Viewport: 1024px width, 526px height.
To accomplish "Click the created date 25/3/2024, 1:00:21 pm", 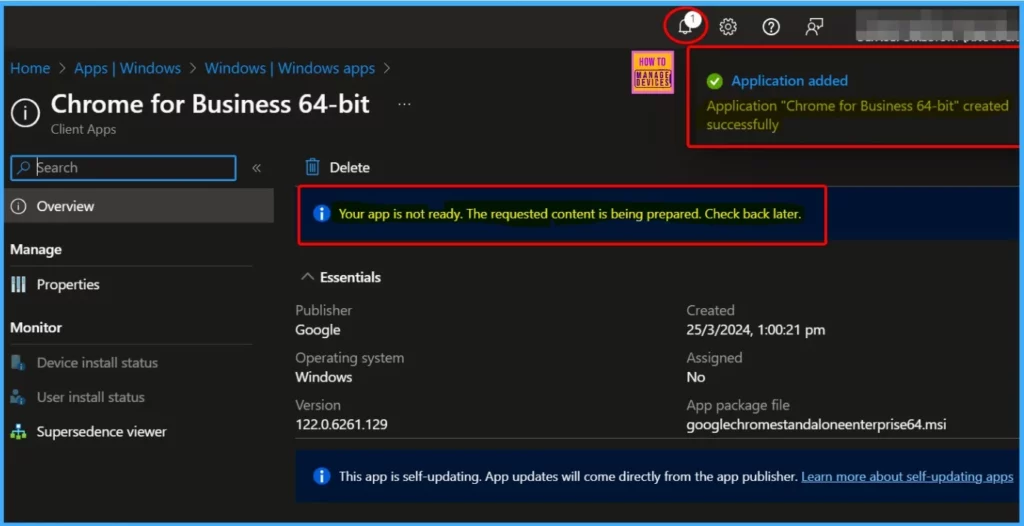I will [756, 330].
